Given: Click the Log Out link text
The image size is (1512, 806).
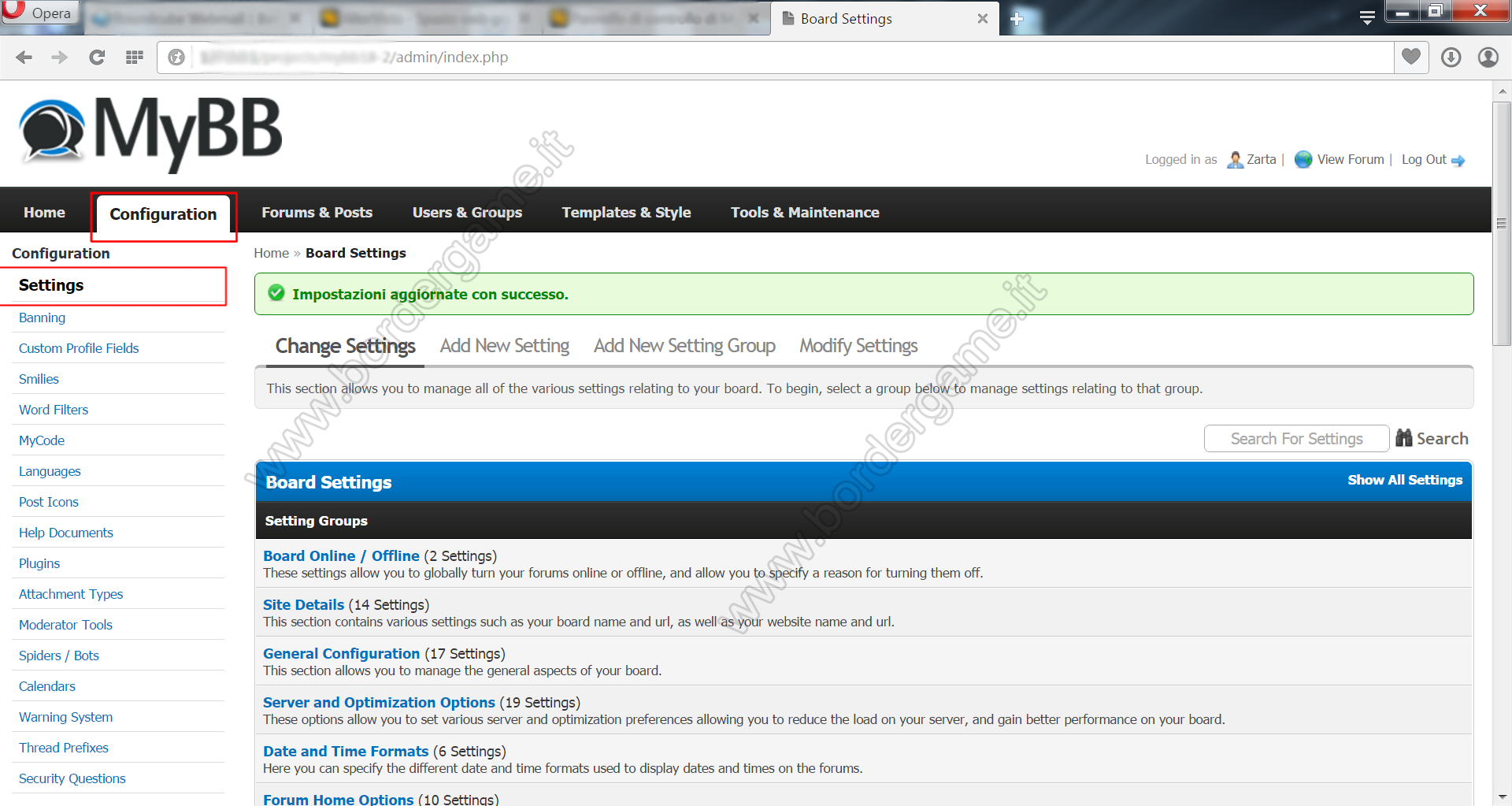Looking at the screenshot, I should coord(1424,159).
